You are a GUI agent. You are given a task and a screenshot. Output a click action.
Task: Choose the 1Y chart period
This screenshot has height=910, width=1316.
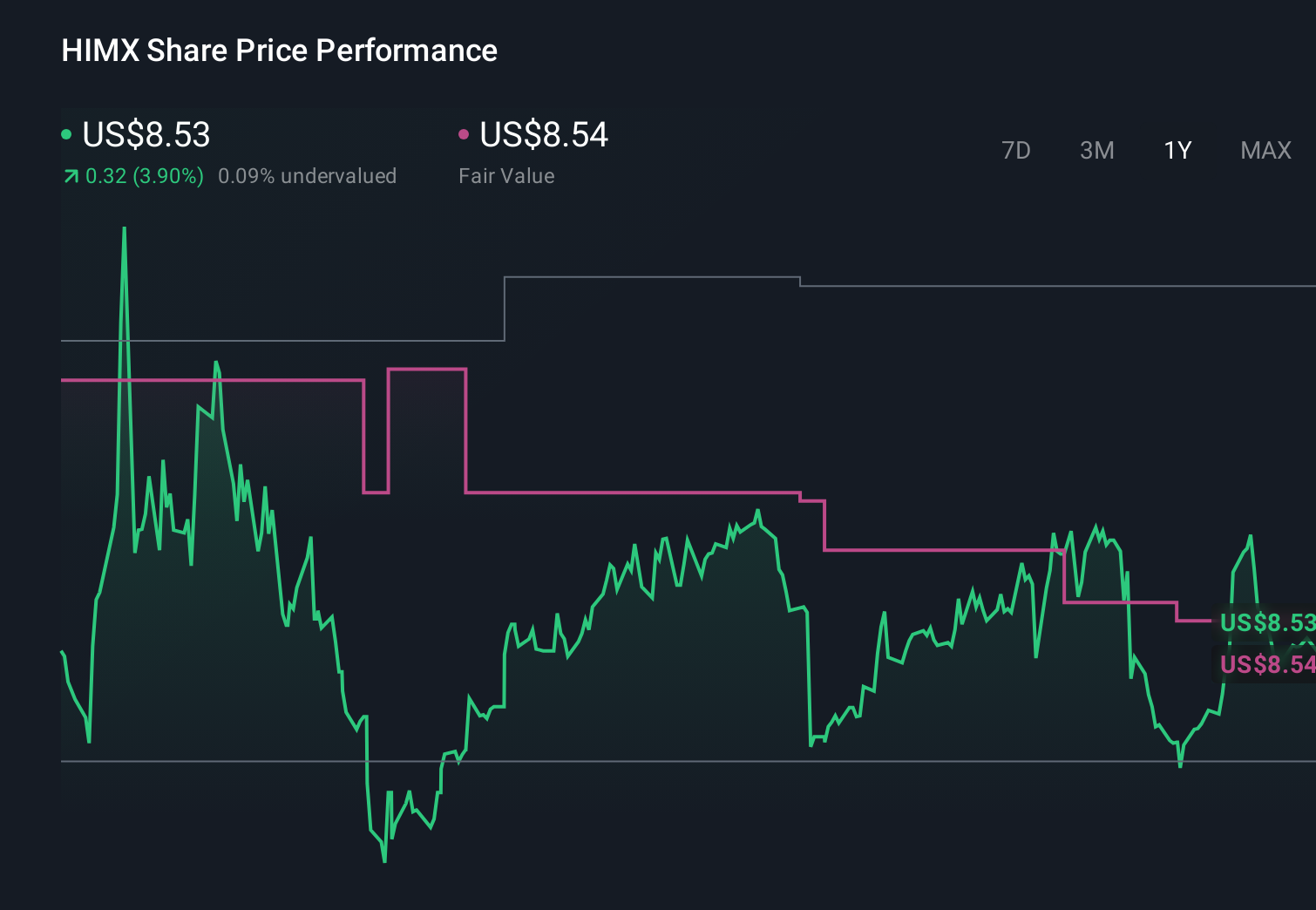[x=1177, y=151]
